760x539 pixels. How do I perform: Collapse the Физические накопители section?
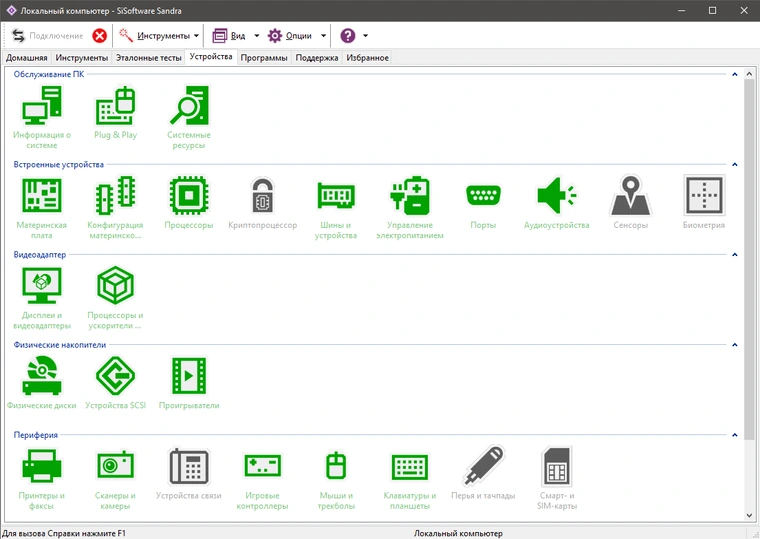click(734, 345)
